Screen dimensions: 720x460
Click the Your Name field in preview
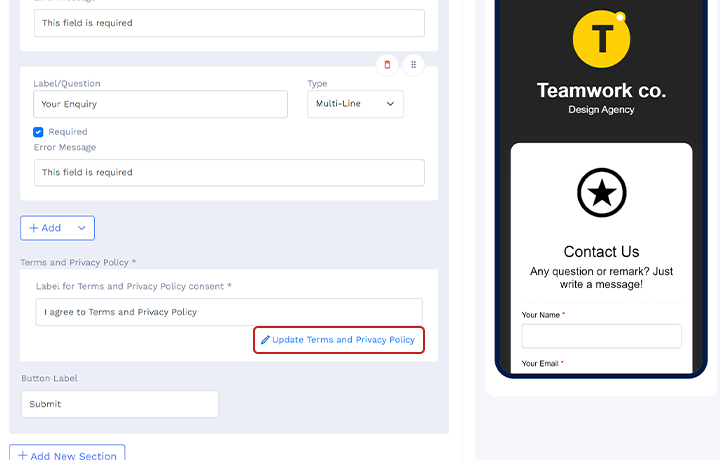(602, 336)
